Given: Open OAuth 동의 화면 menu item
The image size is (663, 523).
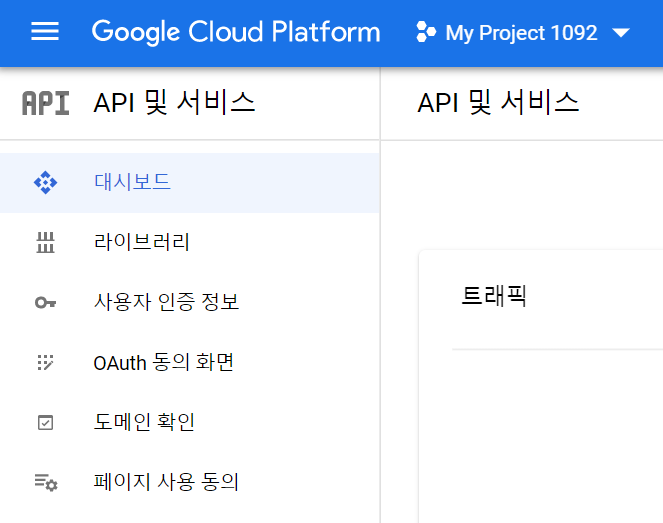Looking at the screenshot, I should 190,362.
